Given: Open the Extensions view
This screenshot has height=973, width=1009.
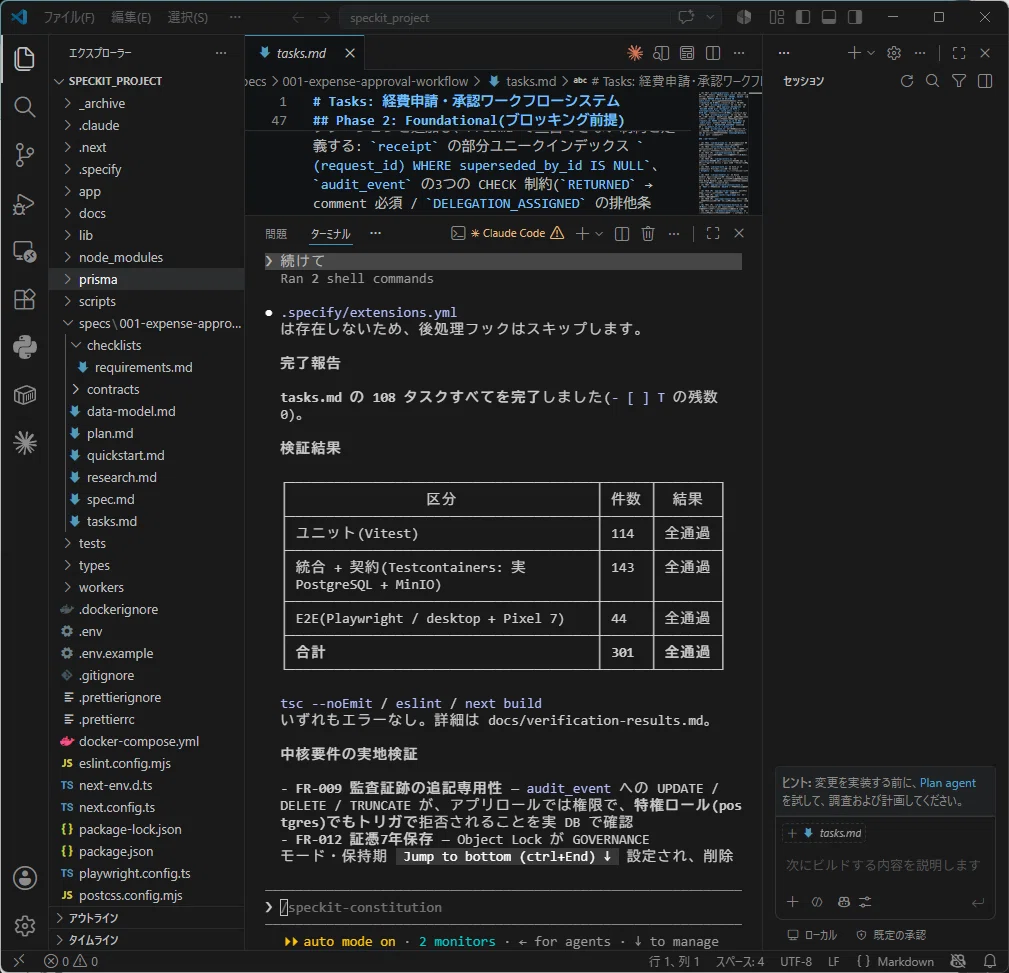Looking at the screenshot, I should (x=24, y=299).
